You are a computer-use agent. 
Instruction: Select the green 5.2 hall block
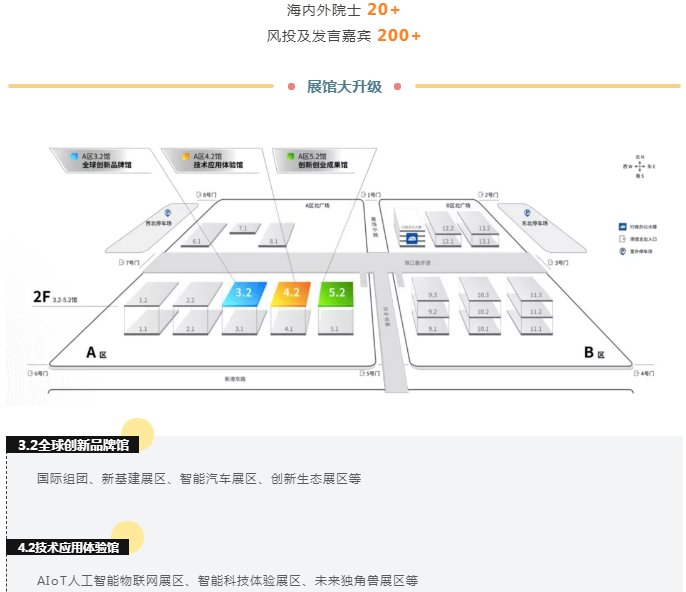coord(336,293)
